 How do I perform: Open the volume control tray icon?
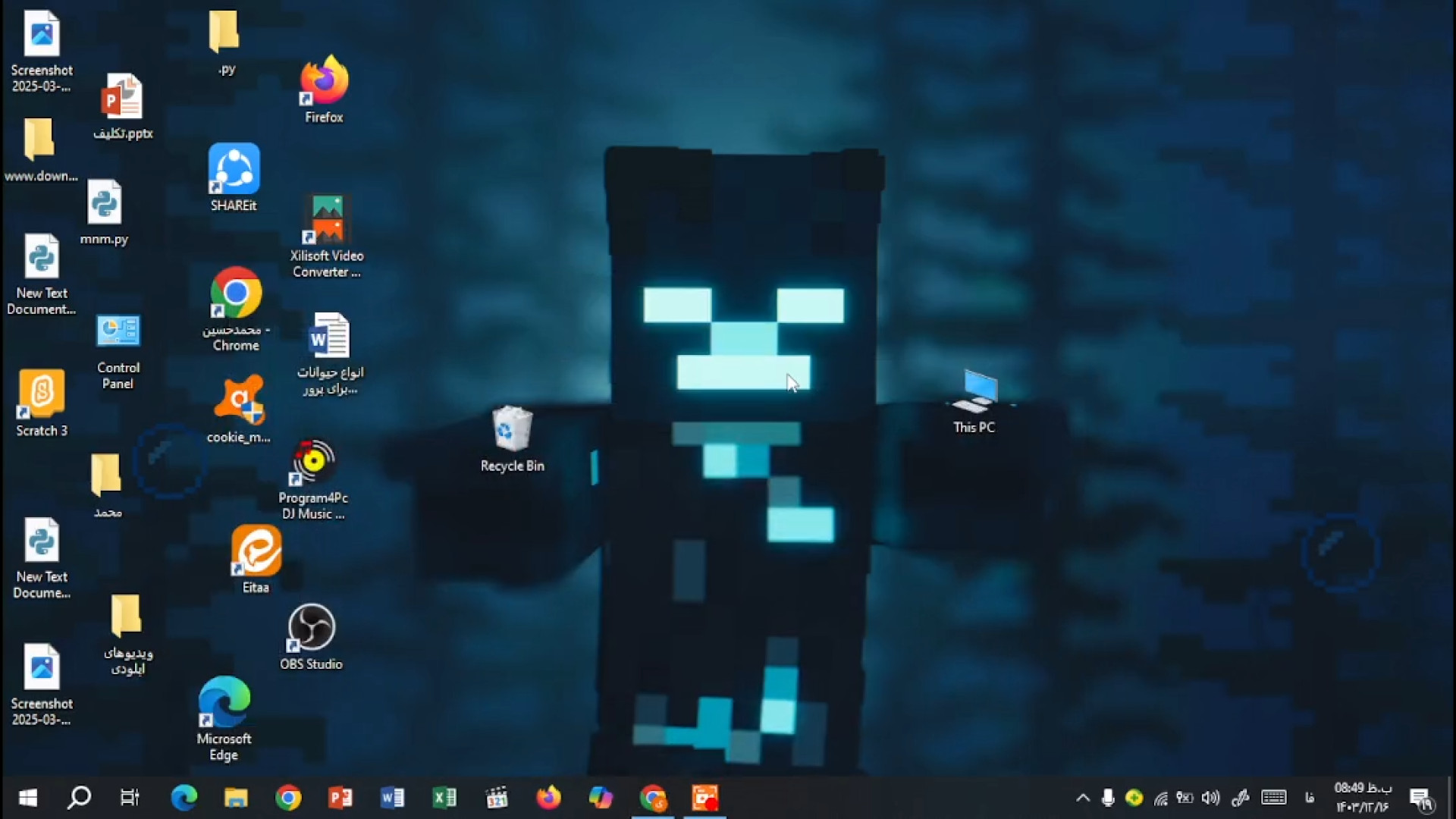(x=1211, y=798)
